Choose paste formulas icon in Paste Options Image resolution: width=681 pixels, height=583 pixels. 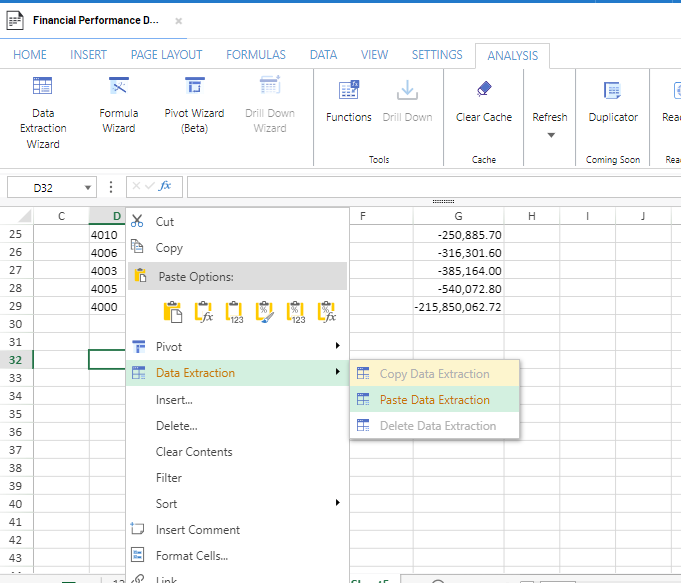[x=203, y=312]
